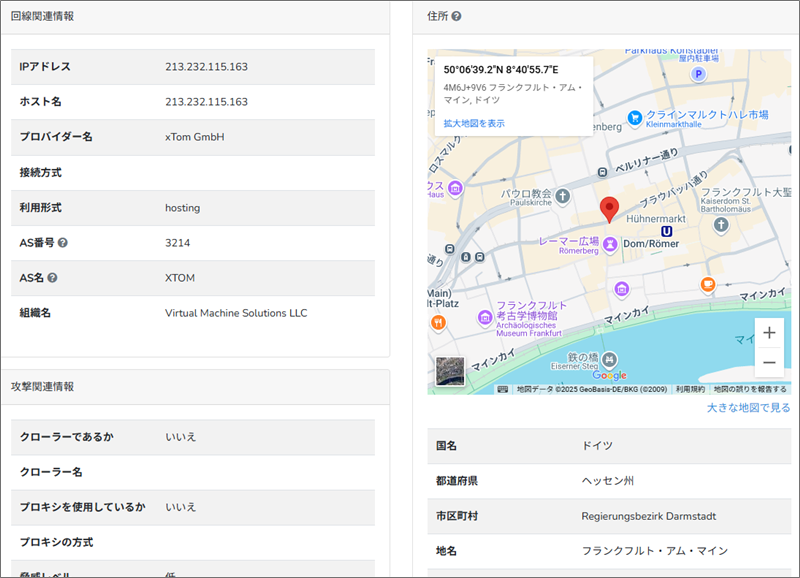Click the Archäologisches Museum marker icon
800x578 pixels.
point(485,318)
